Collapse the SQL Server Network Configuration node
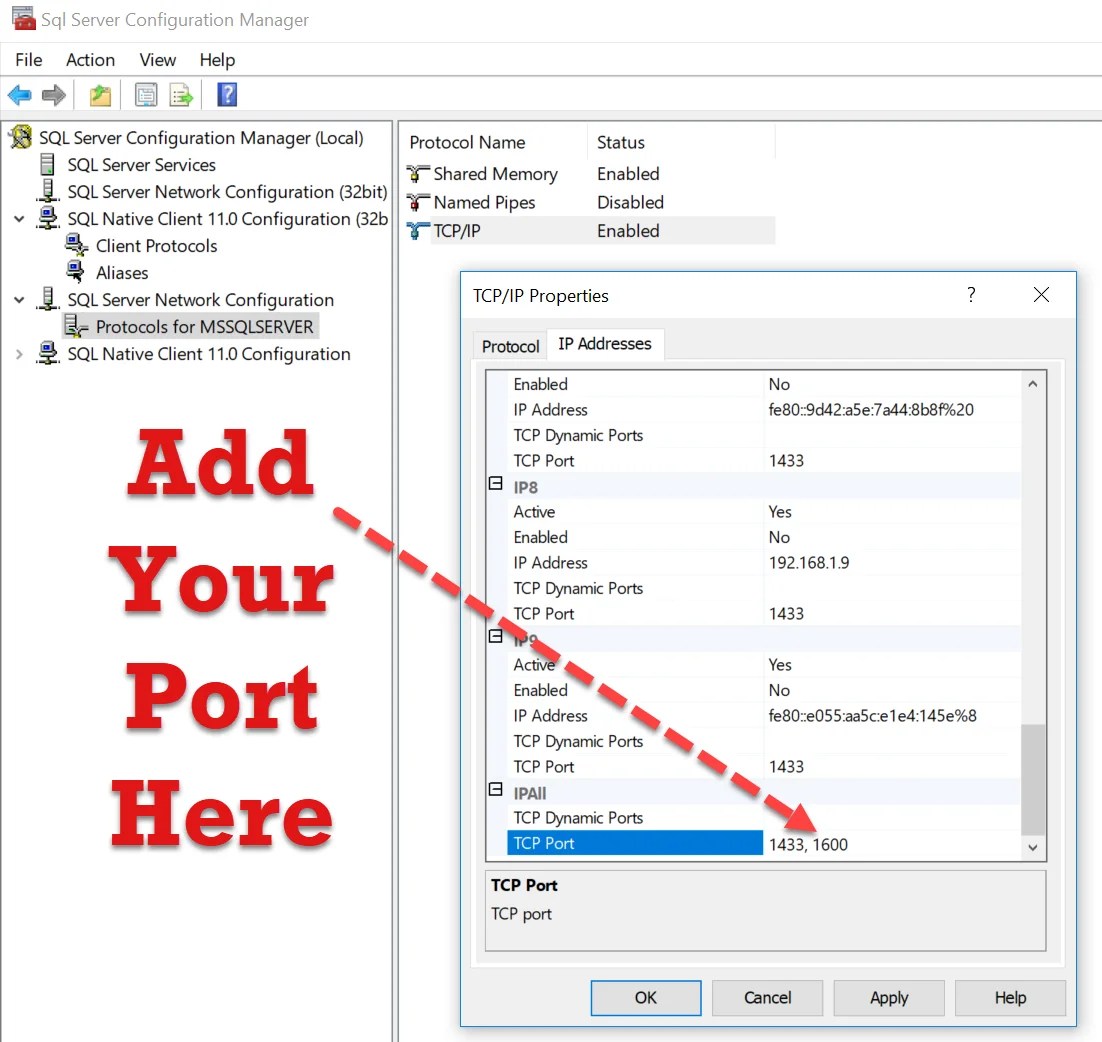 pyautogui.click(x=20, y=300)
